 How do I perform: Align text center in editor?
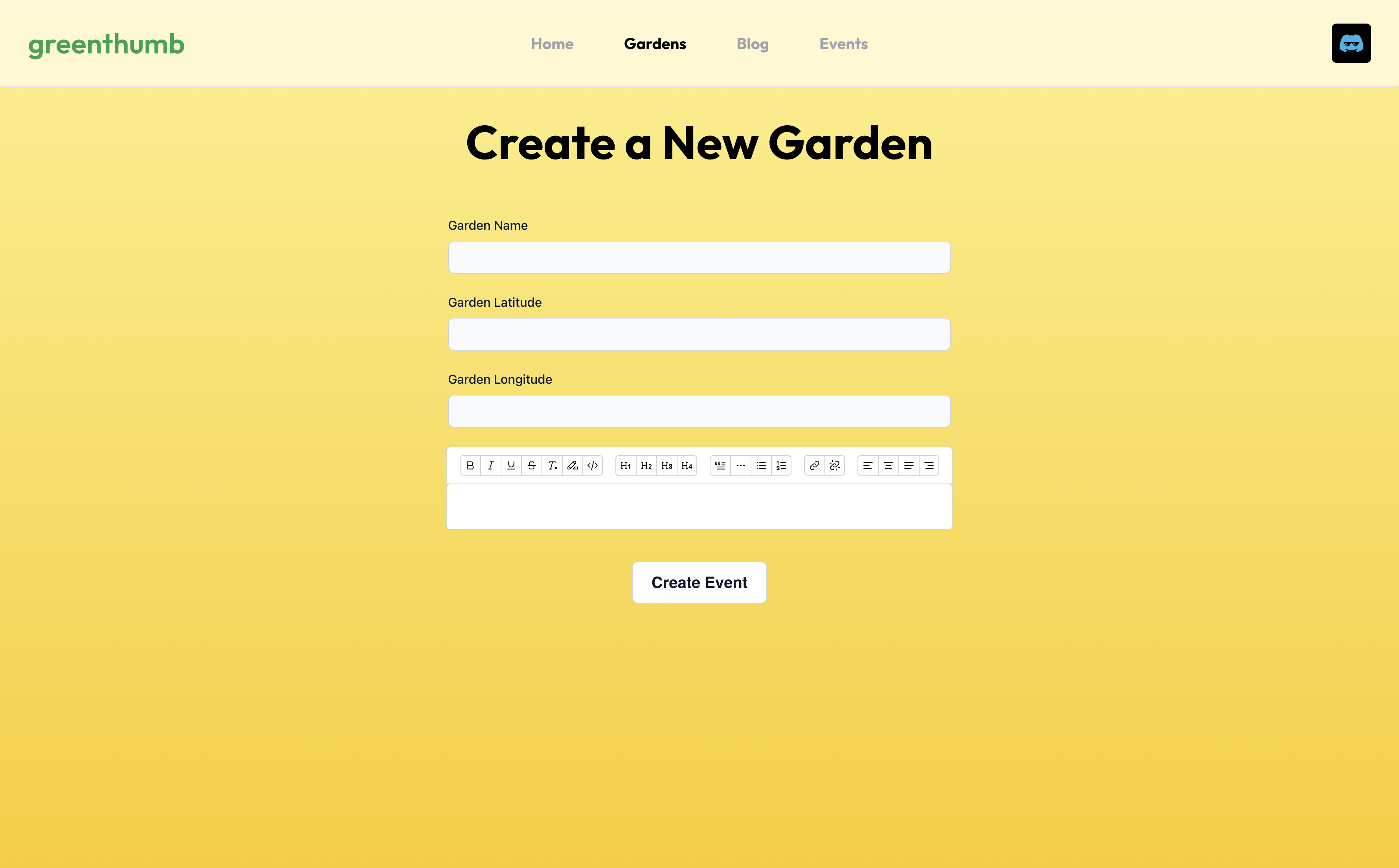(887, 465)
